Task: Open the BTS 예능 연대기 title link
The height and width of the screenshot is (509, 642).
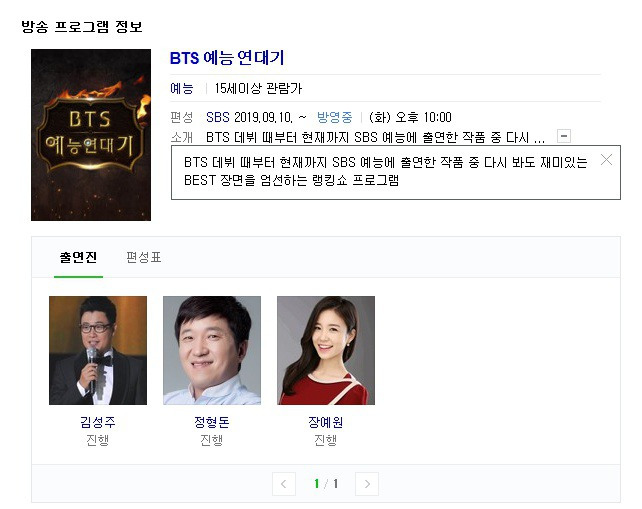Action: pyautogui.click(x=227, y=58)
